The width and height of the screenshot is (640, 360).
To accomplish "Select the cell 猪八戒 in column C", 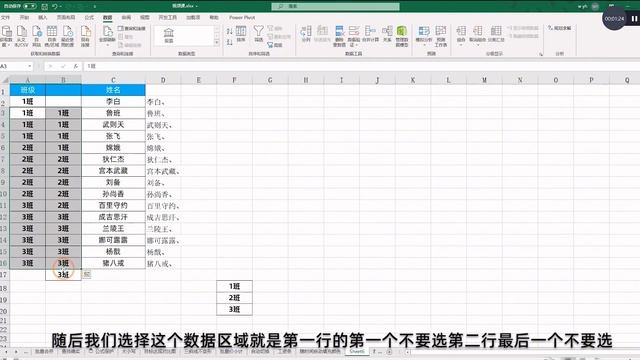I will pos(113,263).
